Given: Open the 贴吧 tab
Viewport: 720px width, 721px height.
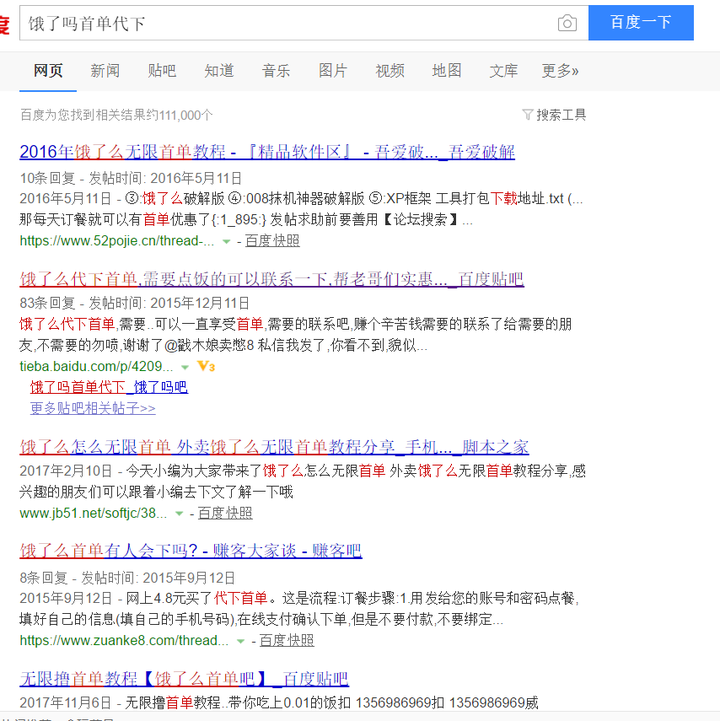Looking at the screenshot, I should pos(162,71).
